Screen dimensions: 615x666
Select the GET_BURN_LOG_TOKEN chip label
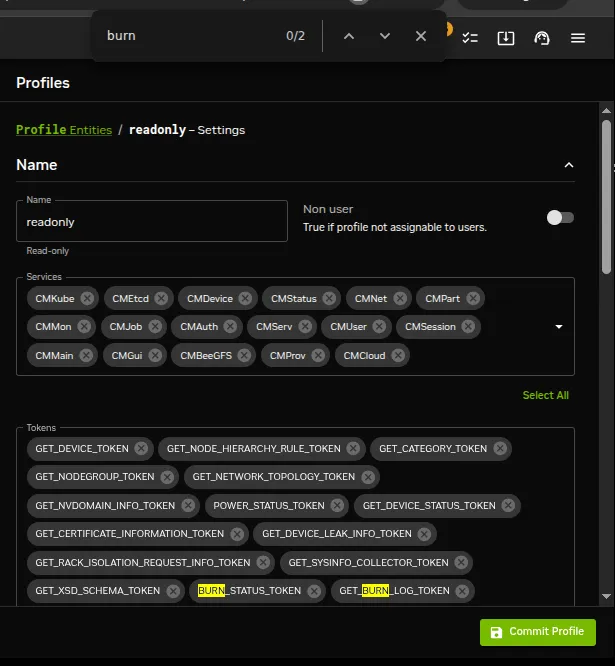394,591
